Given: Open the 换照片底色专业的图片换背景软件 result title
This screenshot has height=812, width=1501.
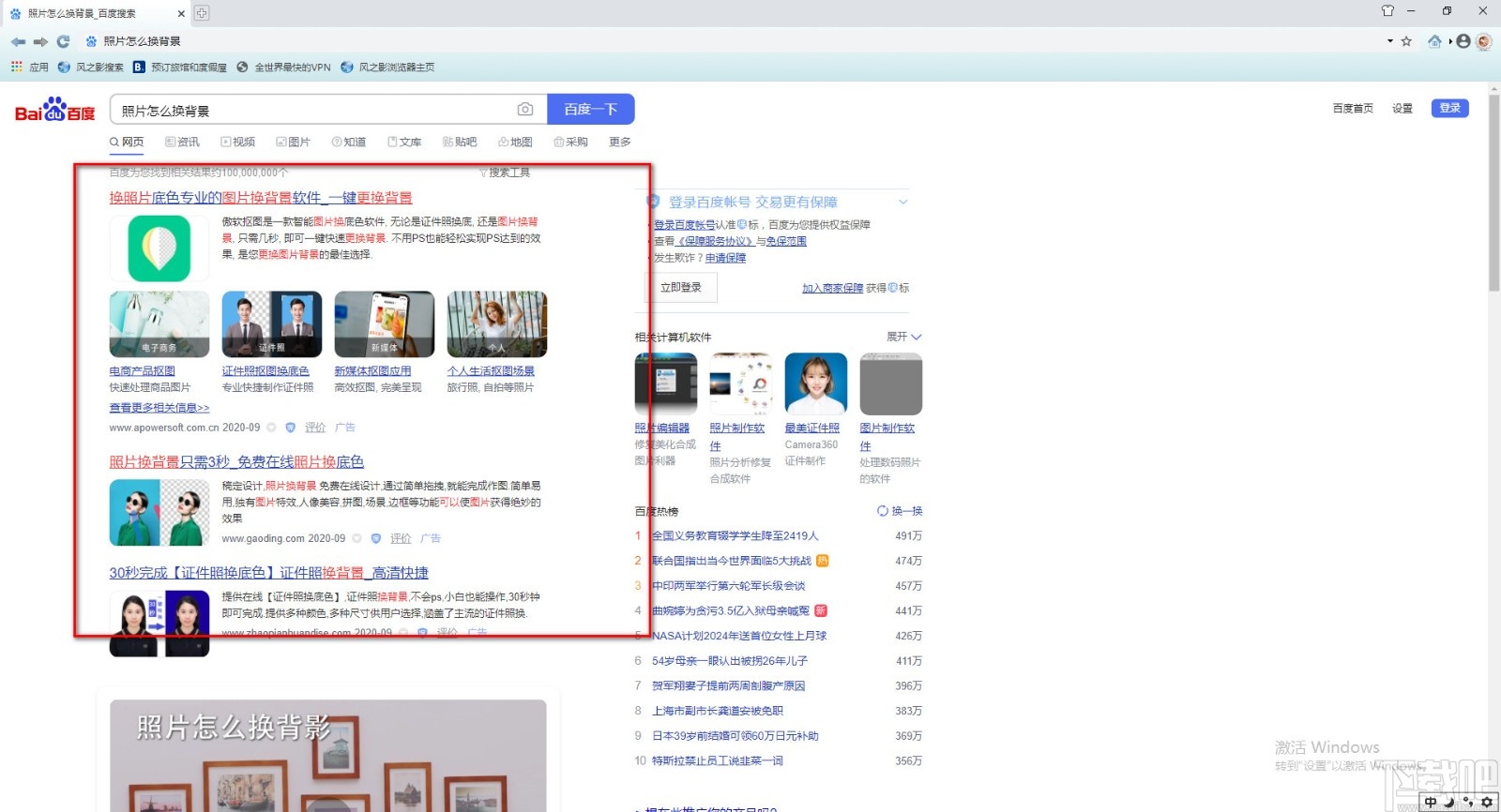Looking at the screenshot, I should coord(261,198).
